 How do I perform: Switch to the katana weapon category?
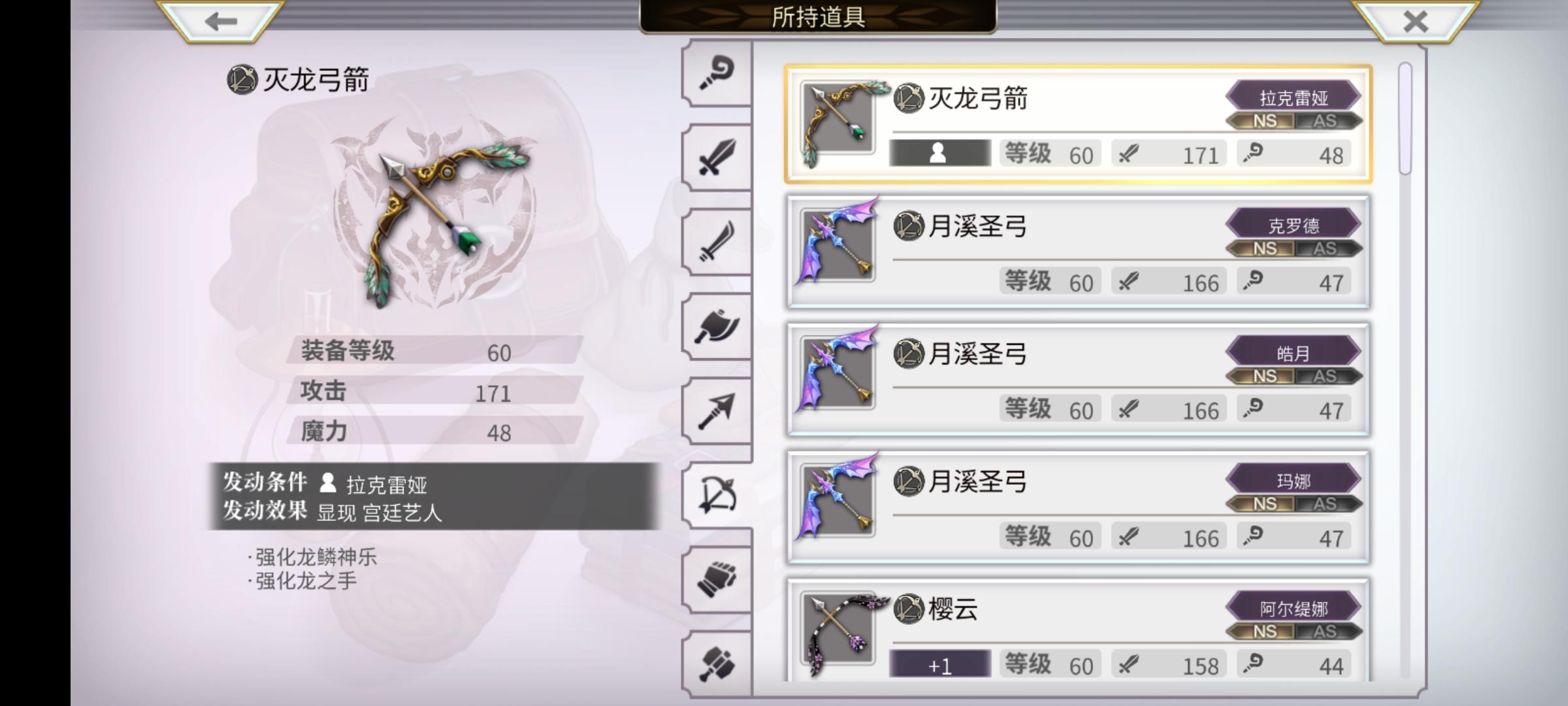click(x=717, y=242)
